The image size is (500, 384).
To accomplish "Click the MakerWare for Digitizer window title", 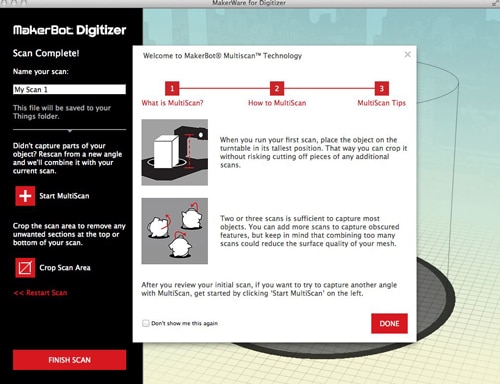I will [249, 3].
